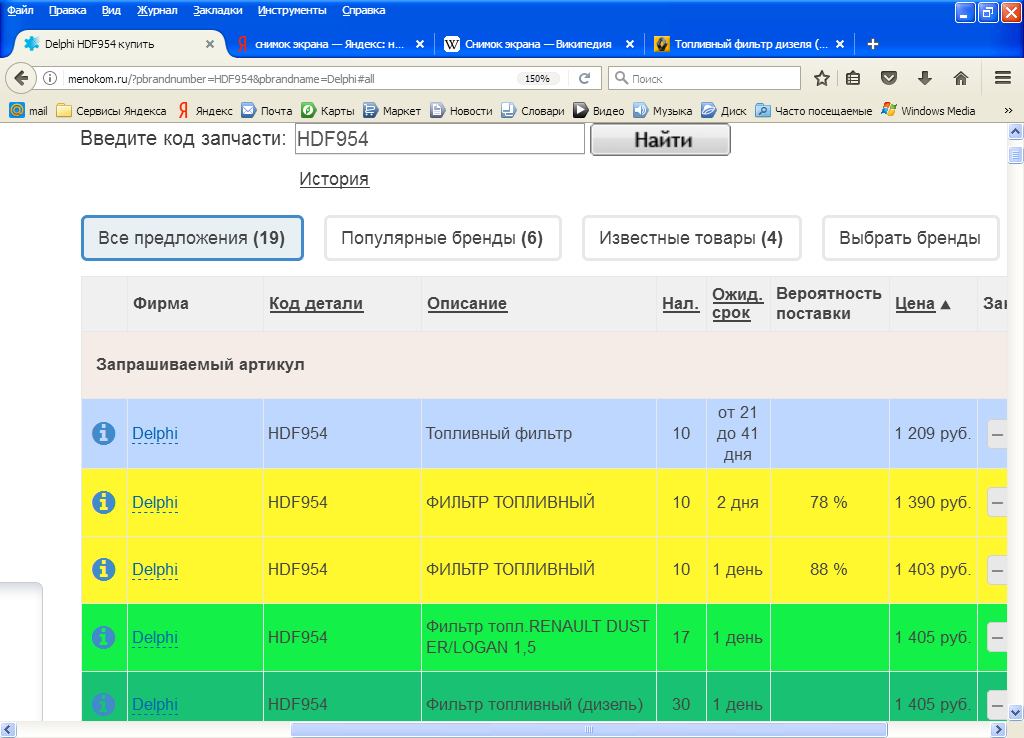The height and width of the screenshot is (738, 1024).
Task: Open a new tab with the plus icon
Action: coord(872,44)
